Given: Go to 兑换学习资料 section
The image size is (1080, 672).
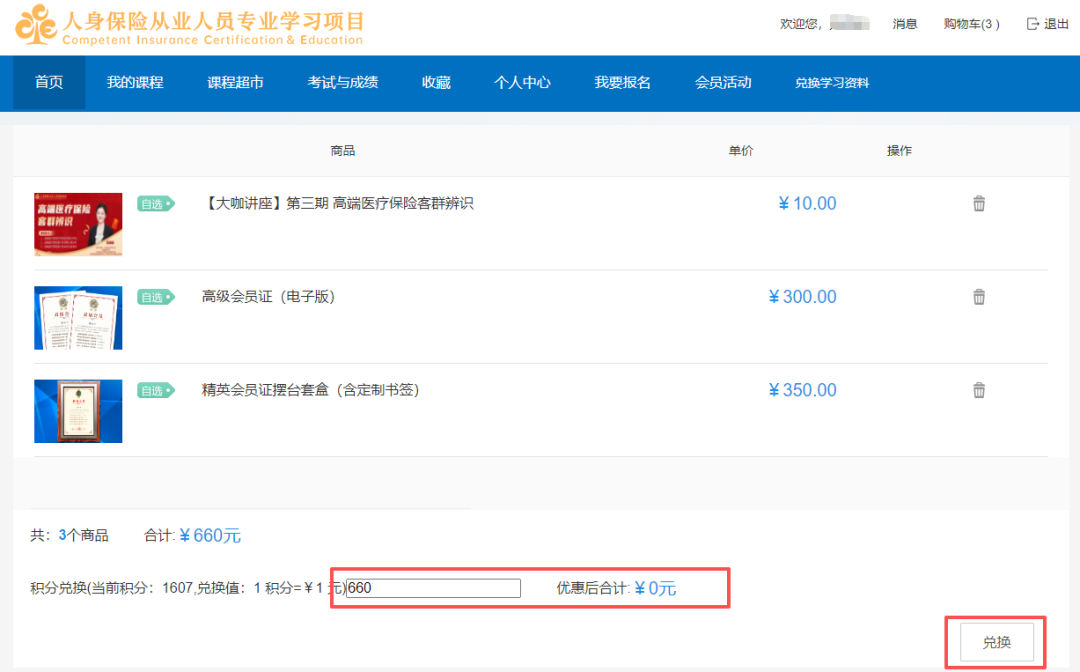Looking at the screenshot, I should click(x=832, y=83).
